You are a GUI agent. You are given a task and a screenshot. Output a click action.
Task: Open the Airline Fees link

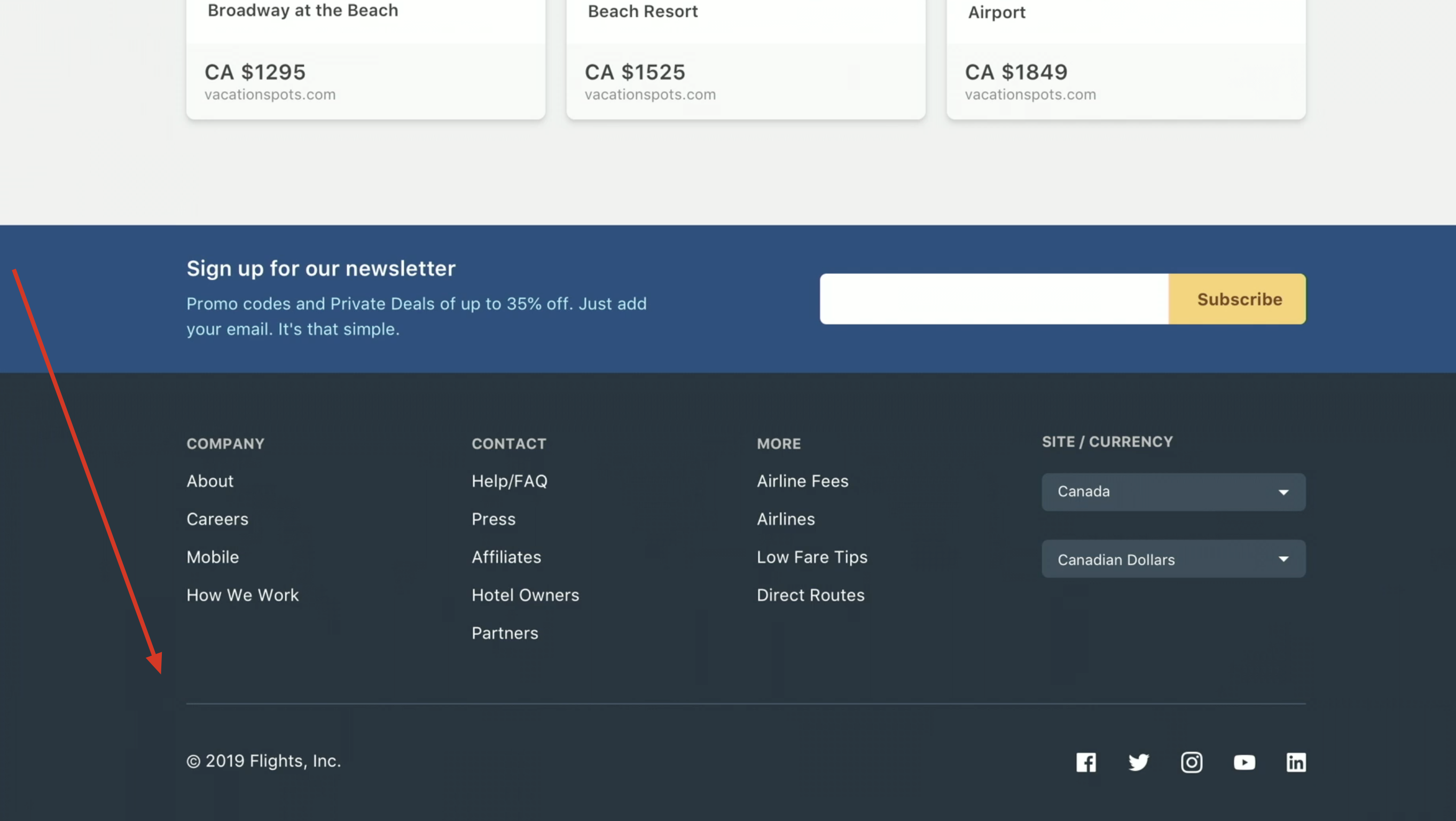point(802,481)
